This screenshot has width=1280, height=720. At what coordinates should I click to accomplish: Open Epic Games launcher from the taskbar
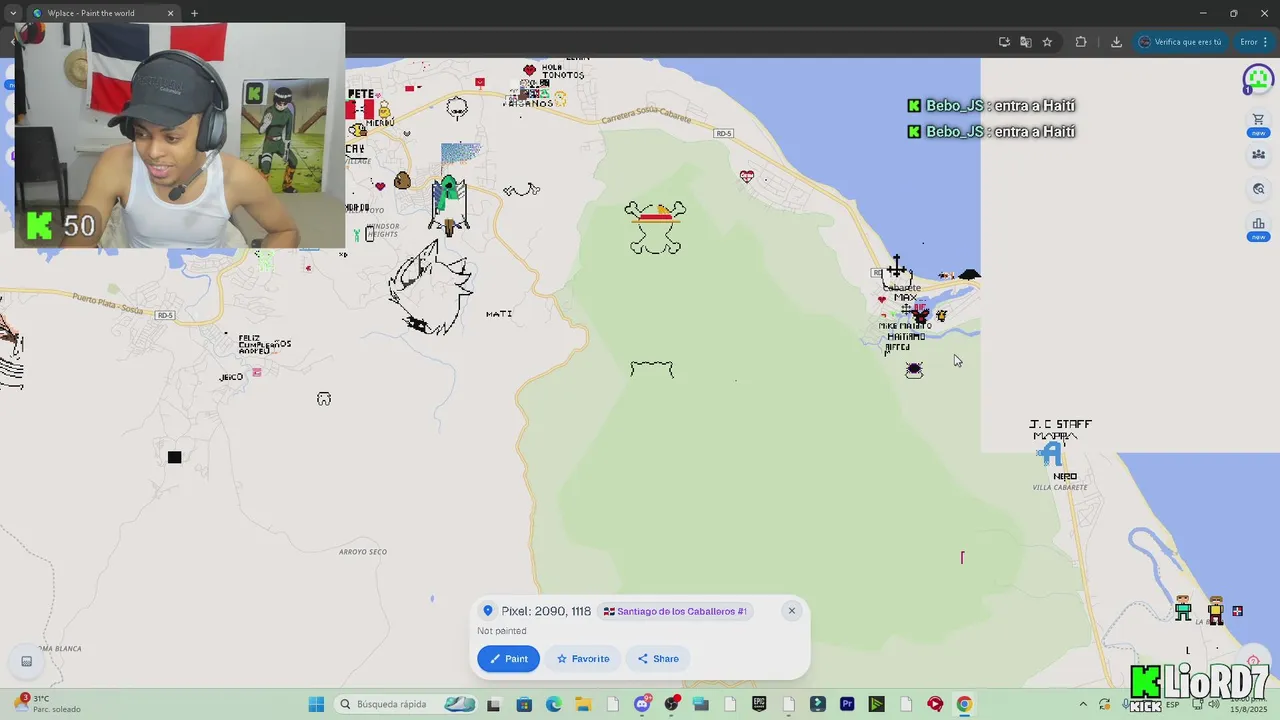(x=759, y=704)
